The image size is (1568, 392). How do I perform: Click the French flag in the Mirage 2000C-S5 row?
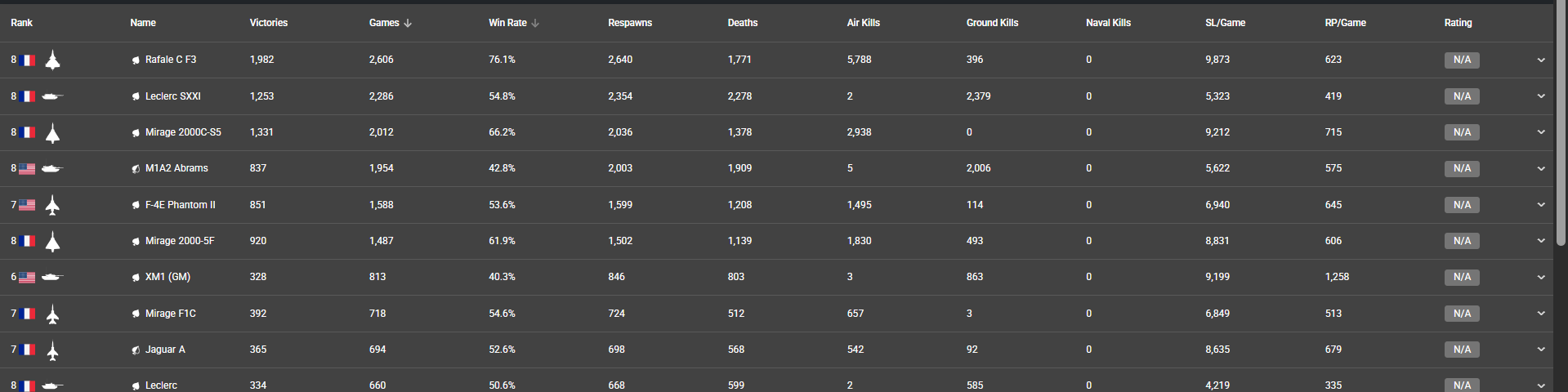[28, 132]
